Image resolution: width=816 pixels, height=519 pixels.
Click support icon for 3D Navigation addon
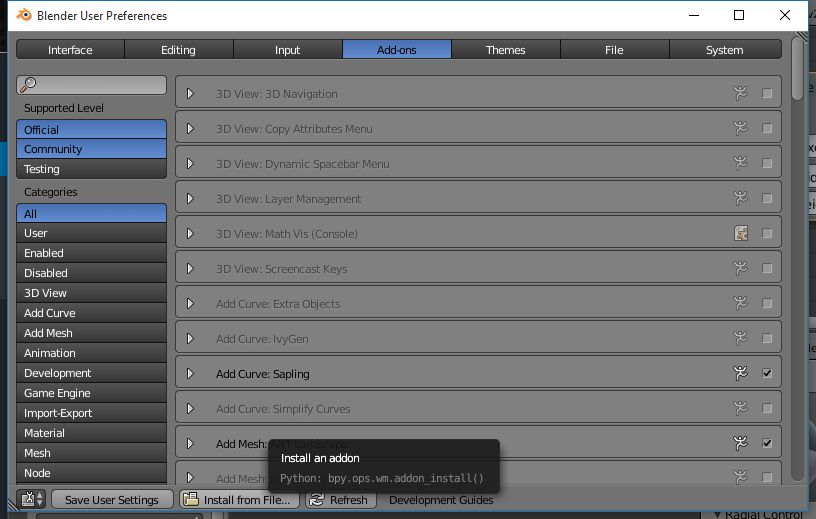pos(740,93)
